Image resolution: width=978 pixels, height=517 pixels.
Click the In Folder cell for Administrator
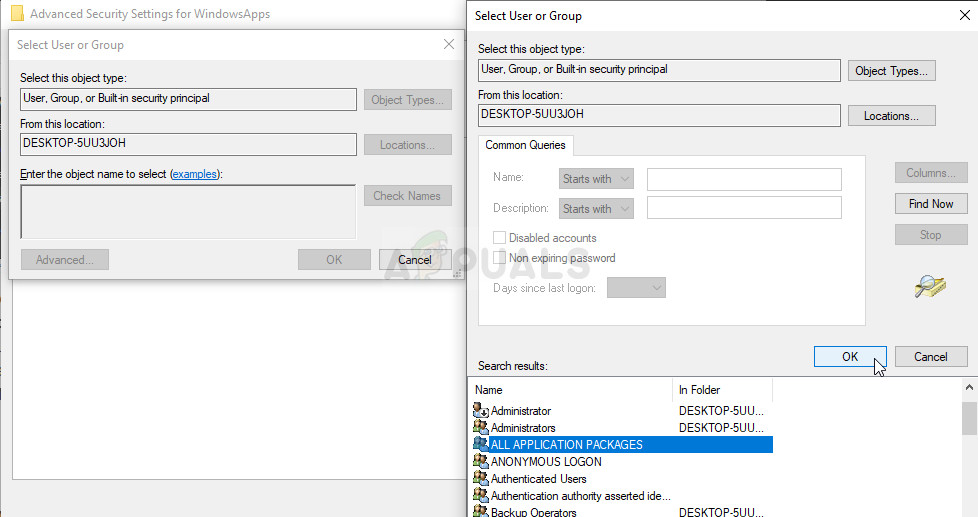click(x=721, y=411)
